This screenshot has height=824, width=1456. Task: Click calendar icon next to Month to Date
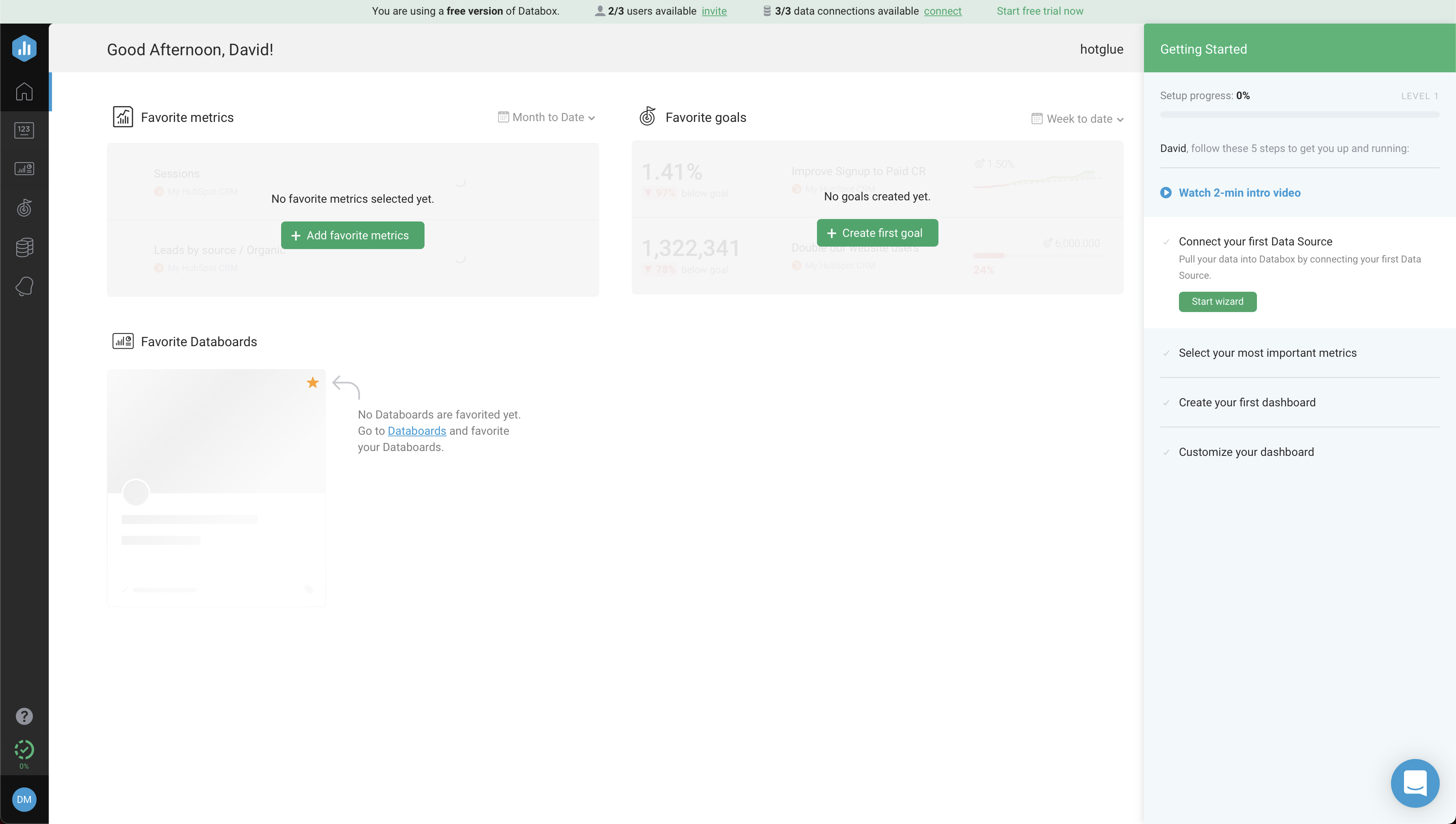pyautogui.click(x=503, y=117)
